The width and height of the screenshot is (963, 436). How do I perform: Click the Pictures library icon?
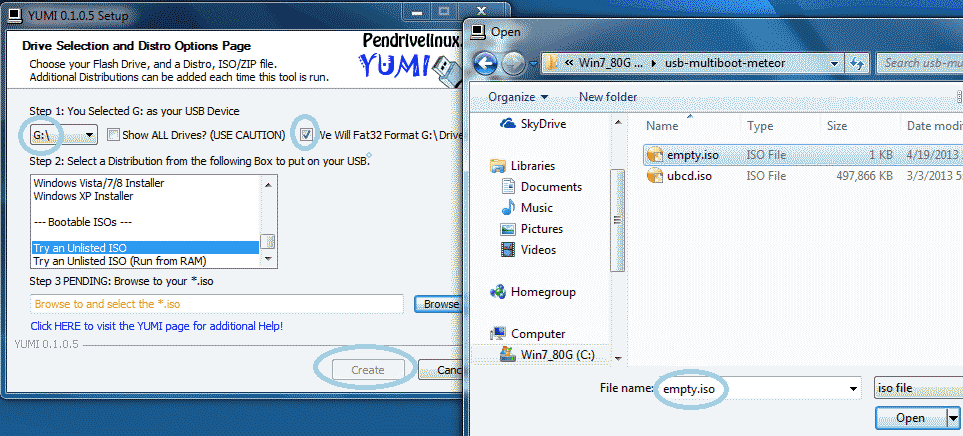[x=508, y=229]
